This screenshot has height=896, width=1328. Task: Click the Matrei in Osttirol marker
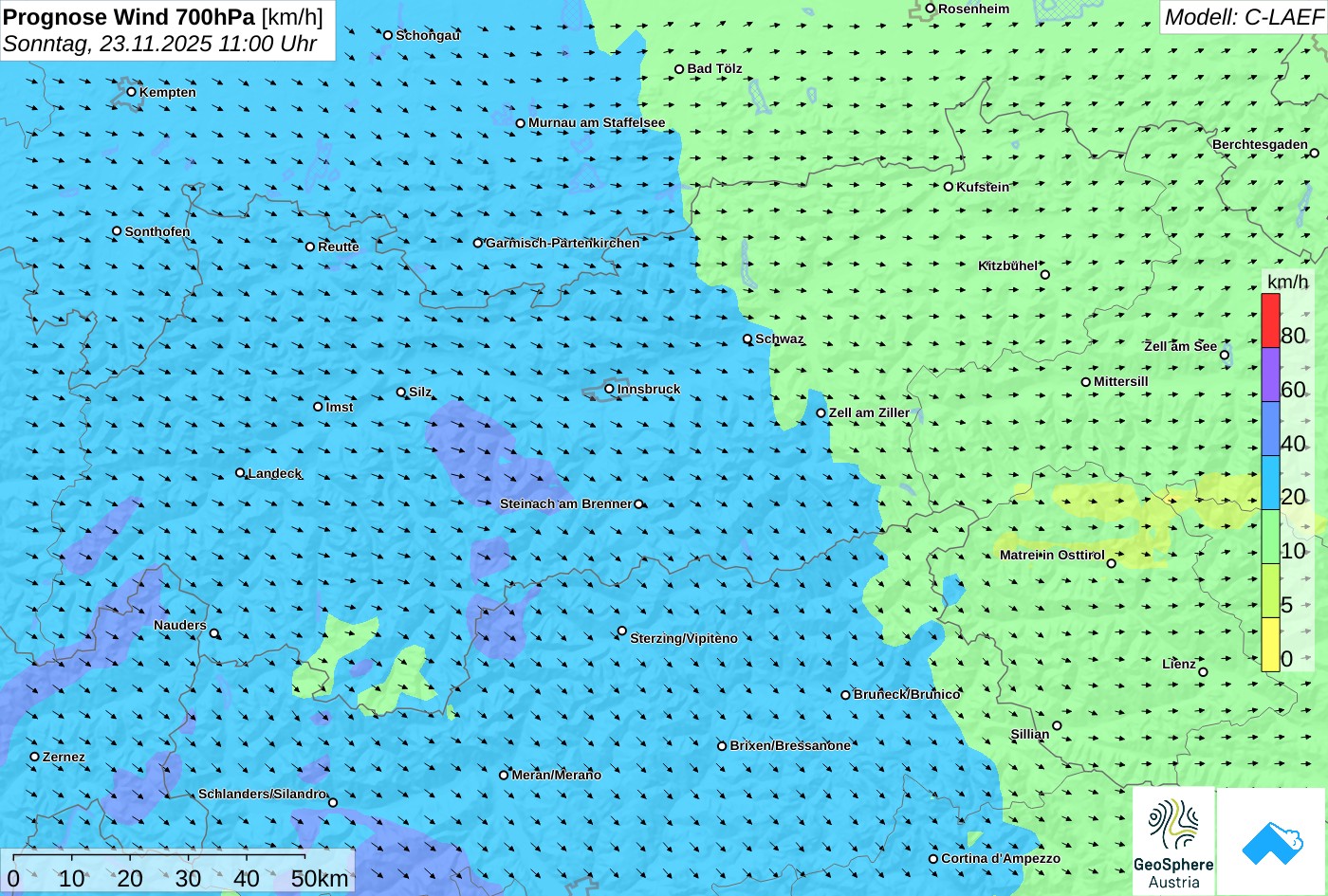1112,563
